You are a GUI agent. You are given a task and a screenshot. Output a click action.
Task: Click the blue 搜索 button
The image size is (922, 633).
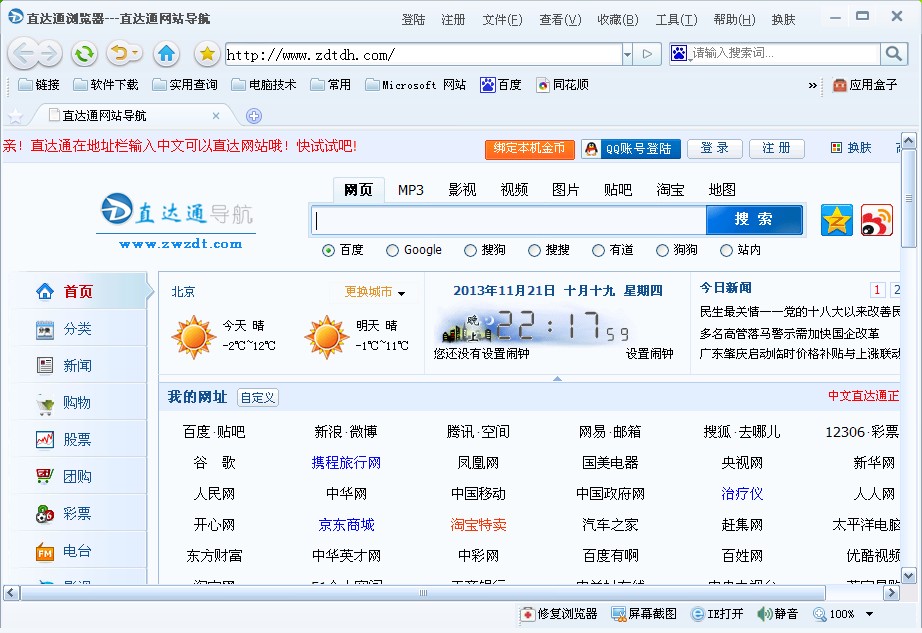(x=754, y=220)
